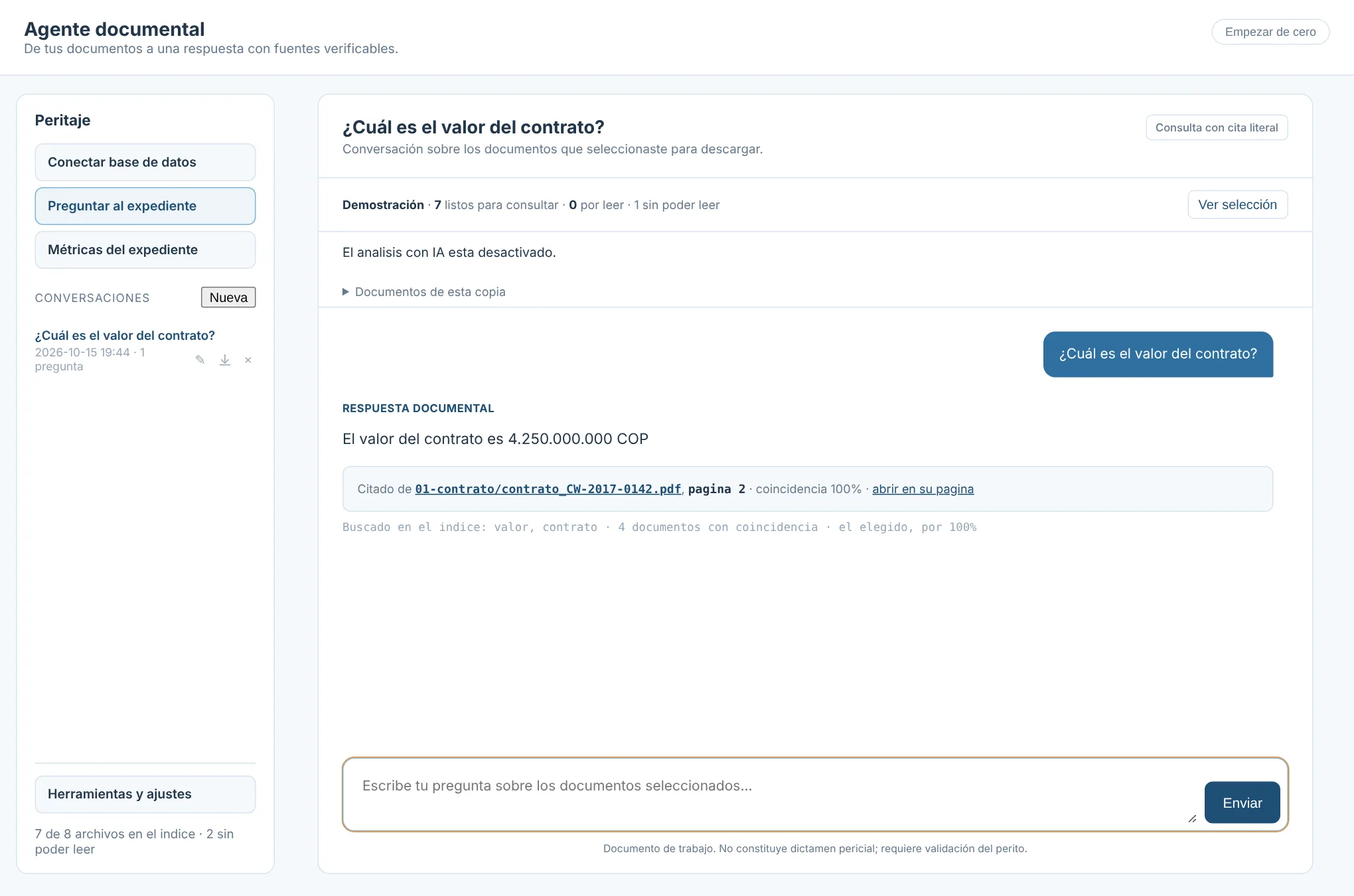Grab the textarea resize handle

click(x=1192, y=819)
